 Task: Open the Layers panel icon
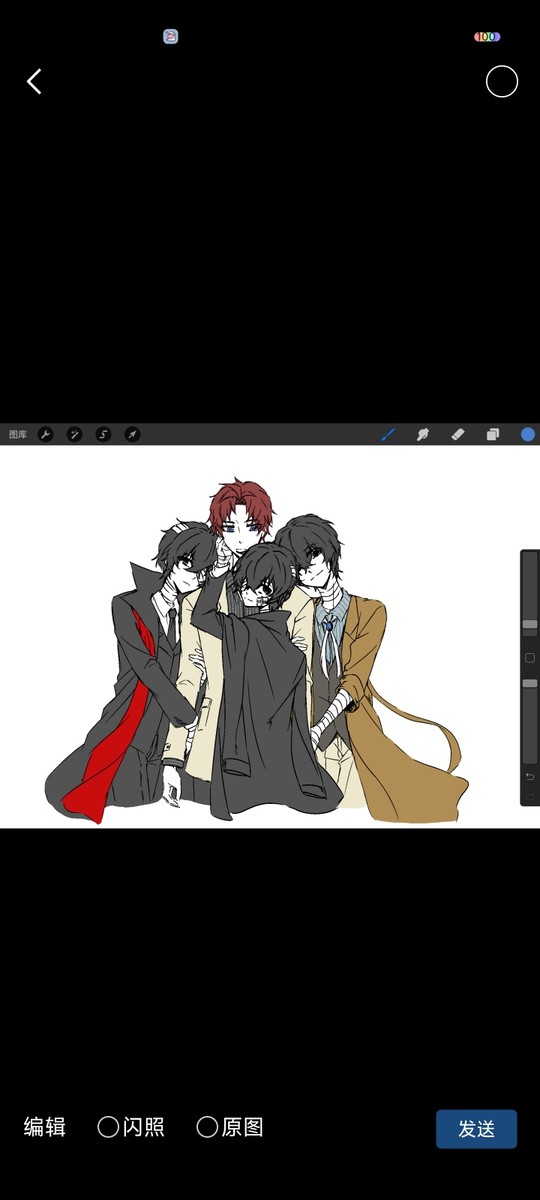(x=493, y=434)
